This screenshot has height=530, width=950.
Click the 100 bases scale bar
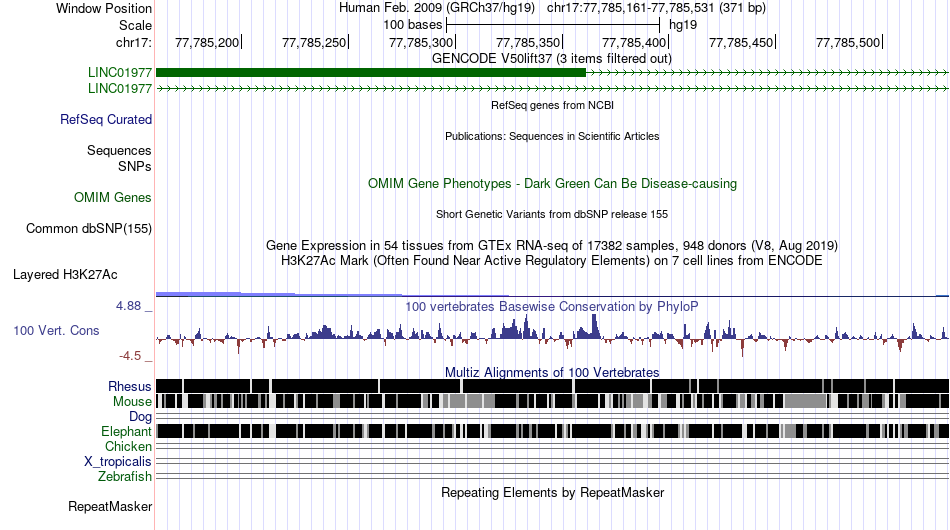pyautogui.click(x=553, y=25)
